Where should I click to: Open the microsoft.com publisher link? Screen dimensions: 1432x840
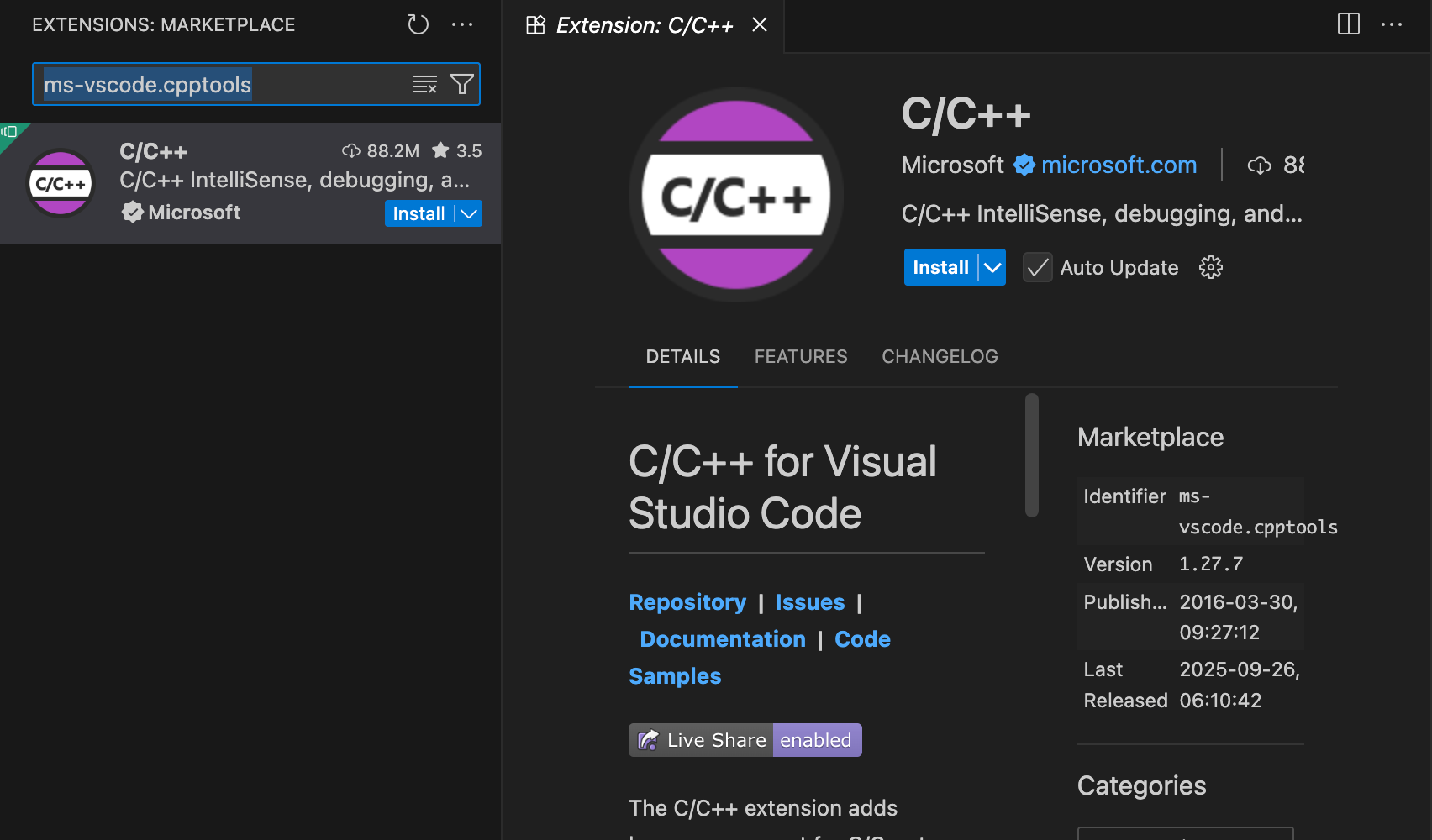[1119, 165]
